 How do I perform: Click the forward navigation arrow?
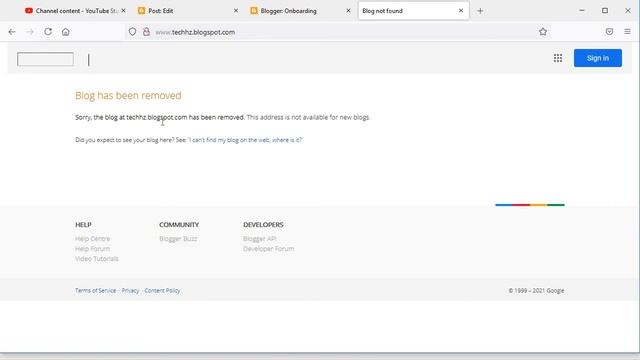(30, 32)
